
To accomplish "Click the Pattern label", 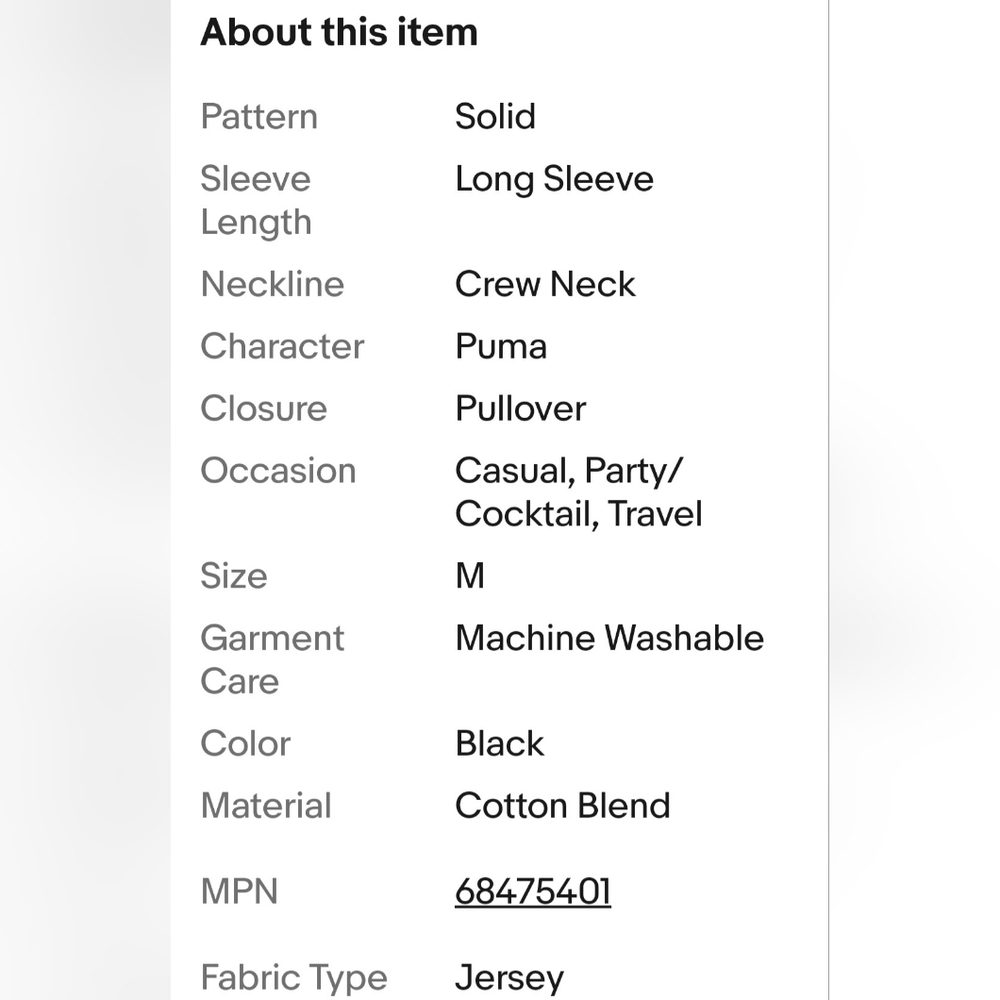I will click(x=258, y=116).
